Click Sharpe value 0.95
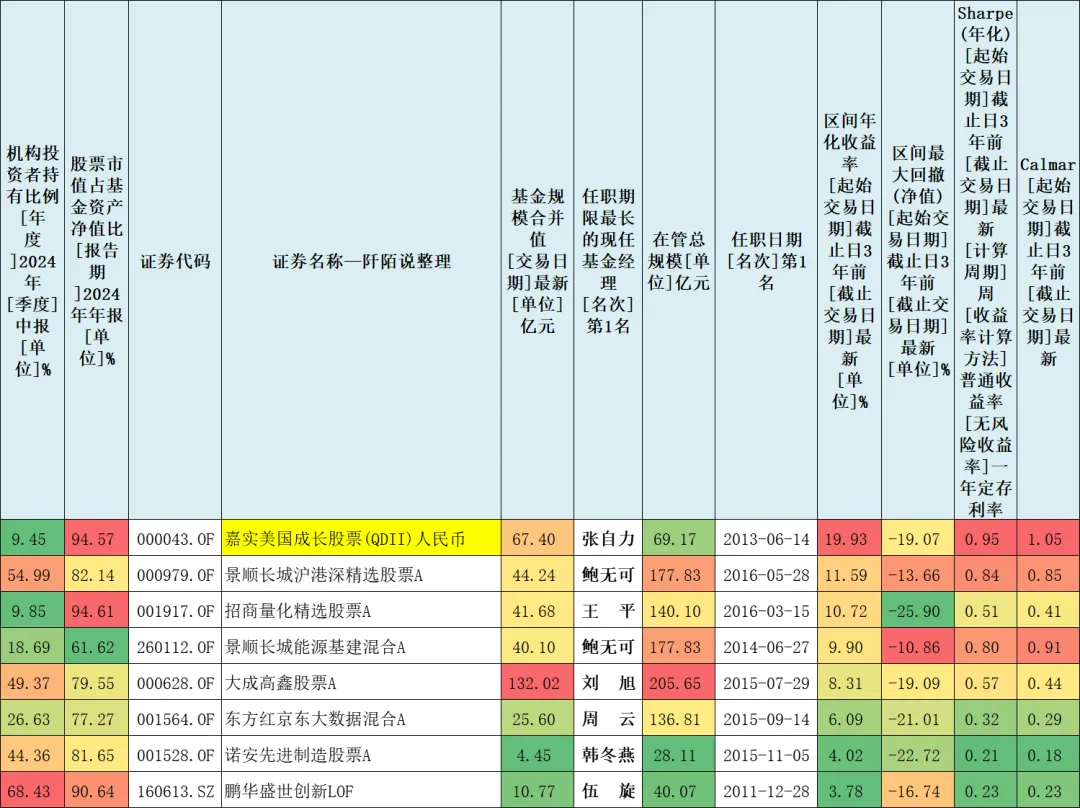 (x=982, y=539)
